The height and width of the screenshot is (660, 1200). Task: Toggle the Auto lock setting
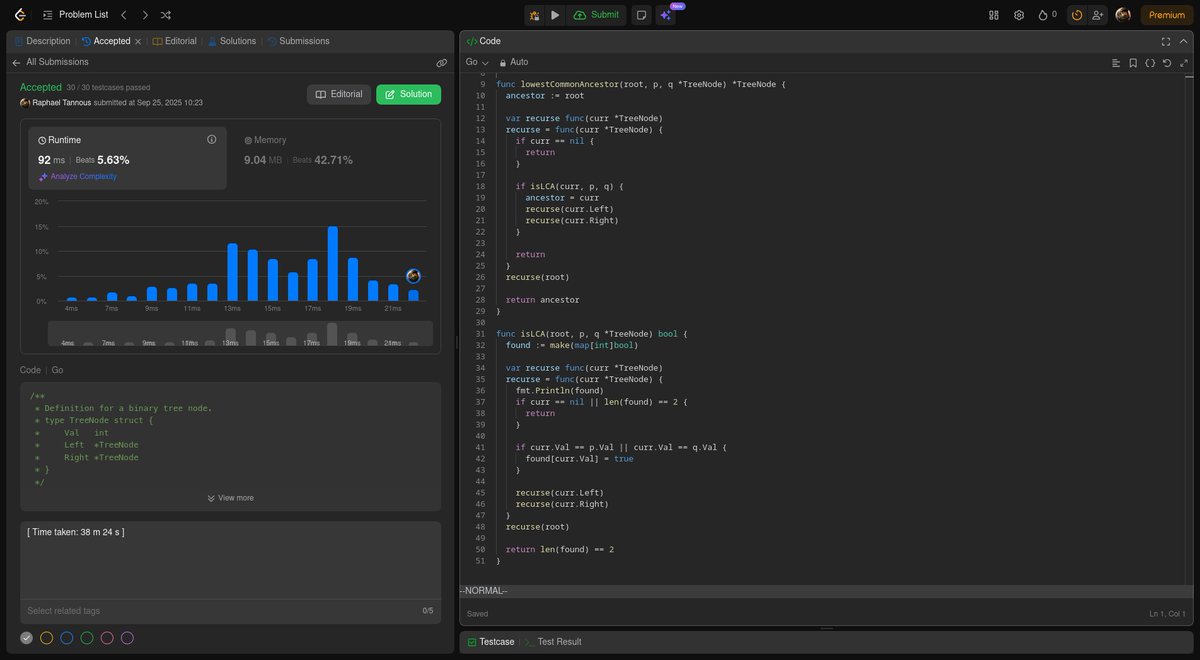point(514,62)
